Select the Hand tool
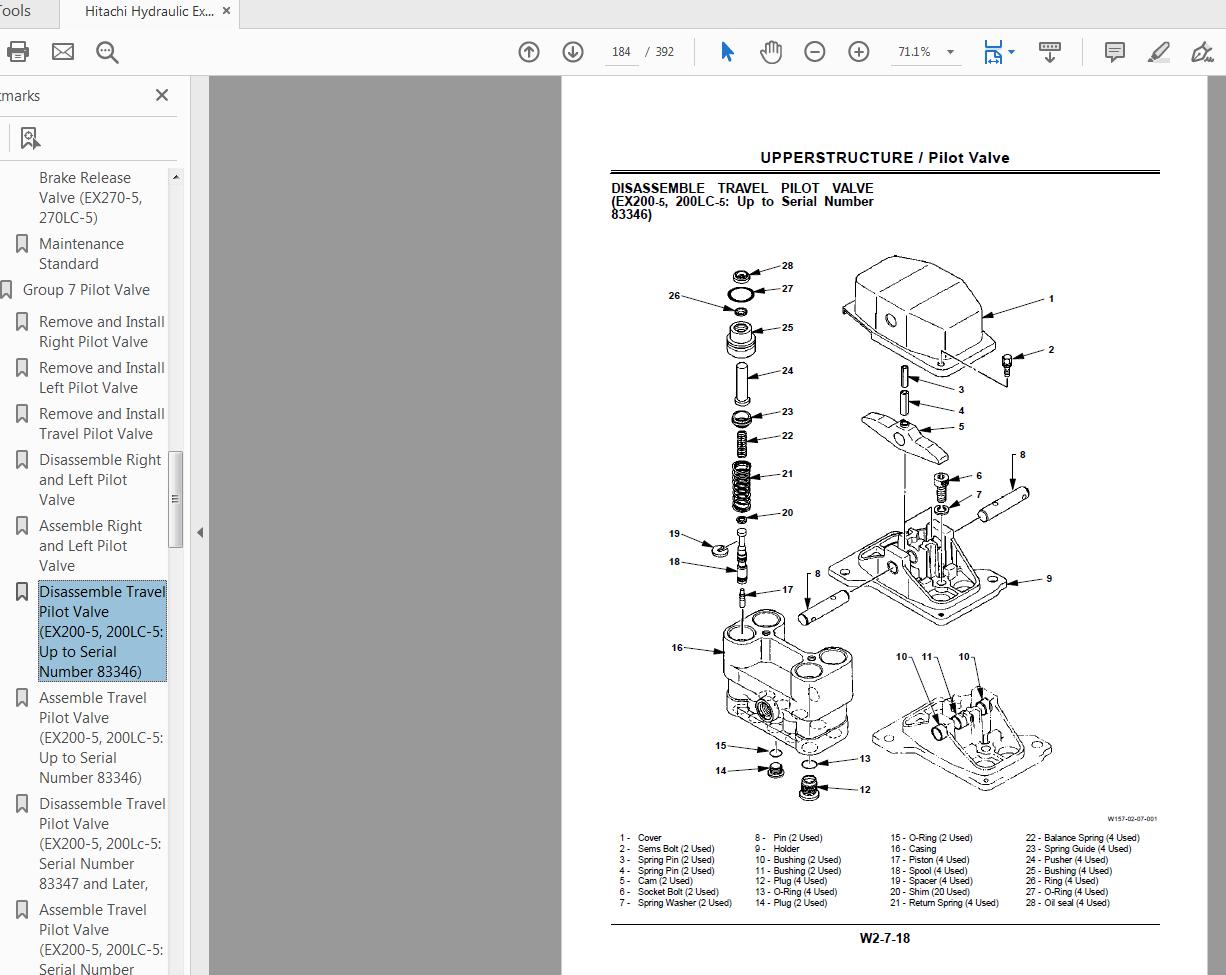Image resolution: width=1226 pixels, height=975 pixels. (771, 51)
